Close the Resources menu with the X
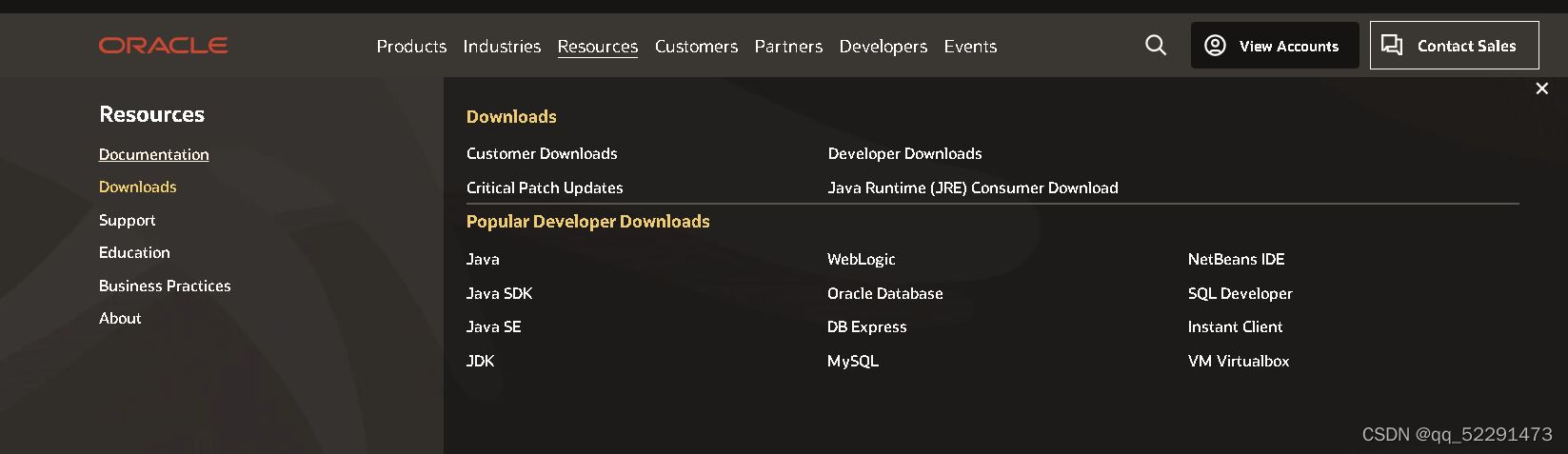Screen dimensions: 1568x454 pos(1542,89)
